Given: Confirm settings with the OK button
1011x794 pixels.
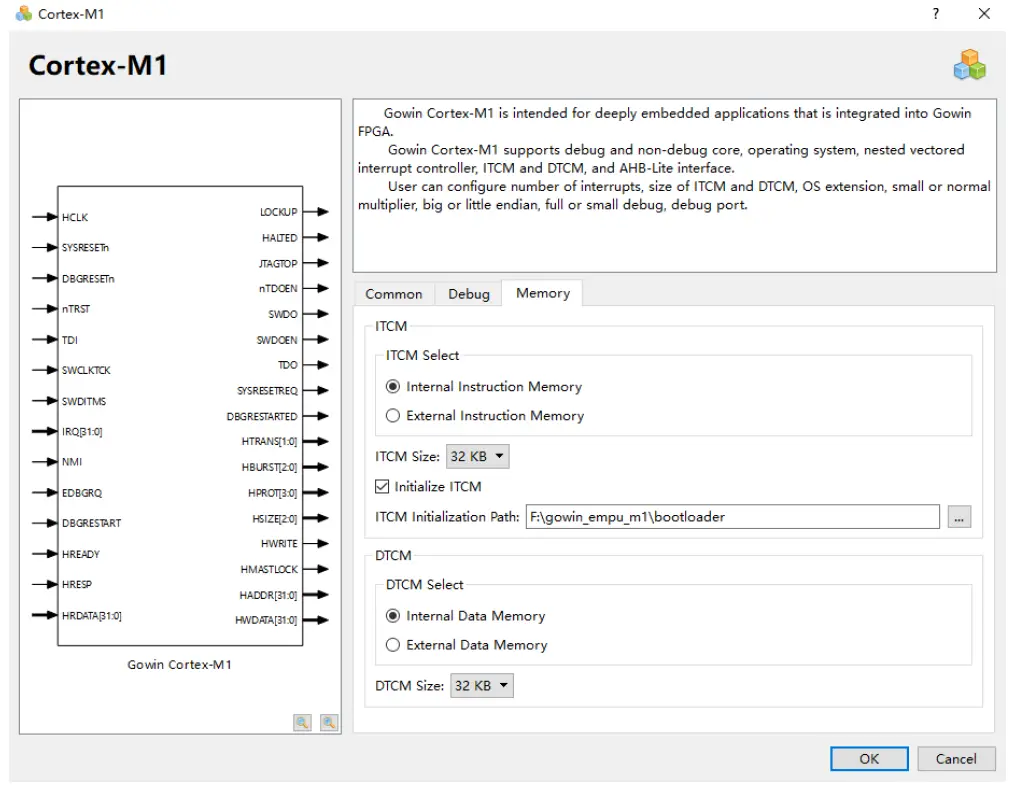Looking at the screenshot, I should (868, 758).
